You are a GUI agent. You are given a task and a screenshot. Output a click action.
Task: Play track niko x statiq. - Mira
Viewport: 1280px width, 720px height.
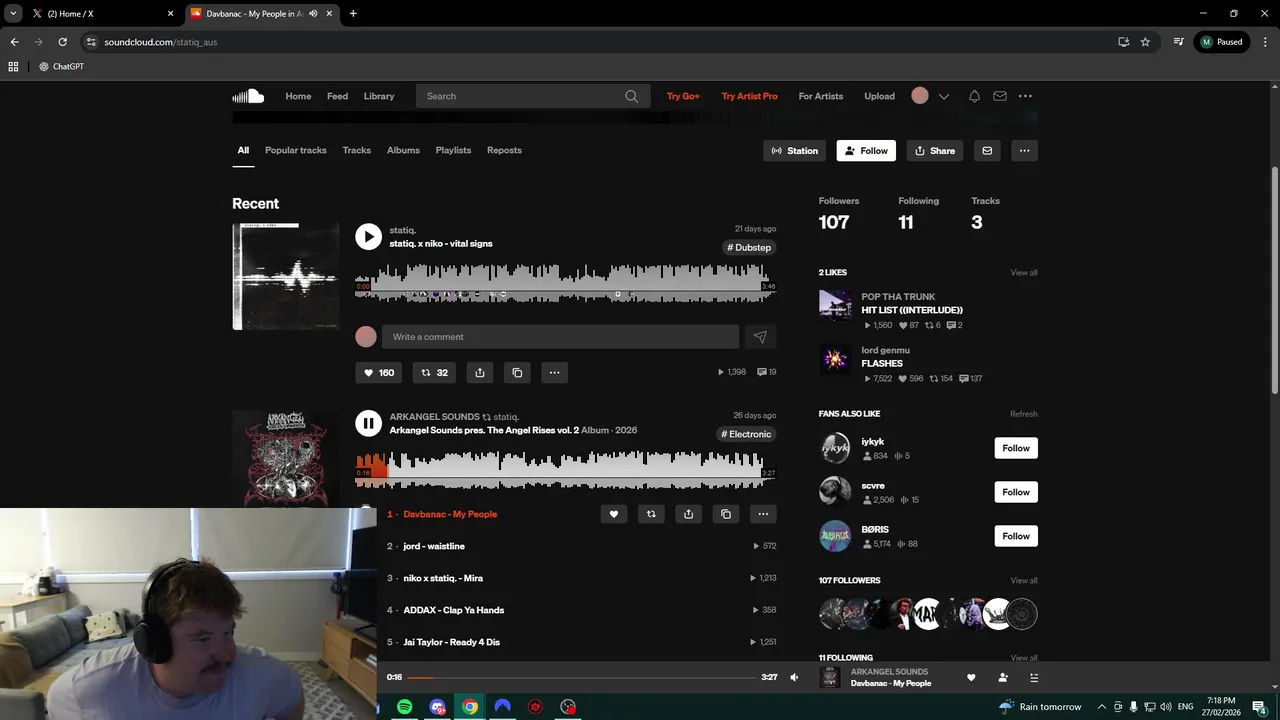pos(443,578)
